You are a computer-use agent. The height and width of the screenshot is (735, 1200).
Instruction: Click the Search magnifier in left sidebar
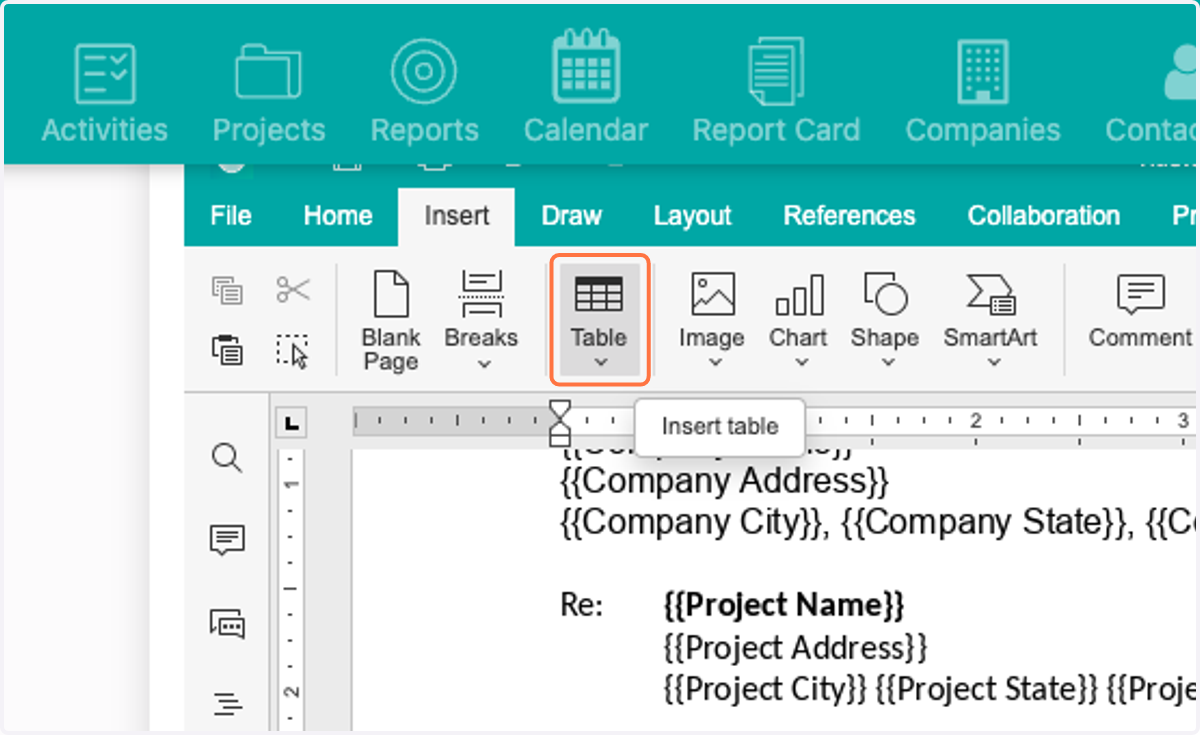pos(227,460)
